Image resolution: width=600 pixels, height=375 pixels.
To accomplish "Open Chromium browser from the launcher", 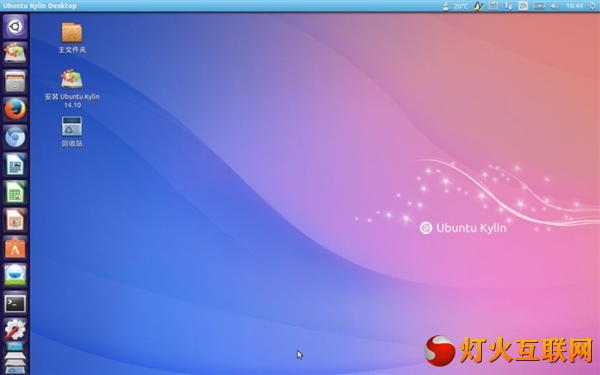I will pos(15,137).
